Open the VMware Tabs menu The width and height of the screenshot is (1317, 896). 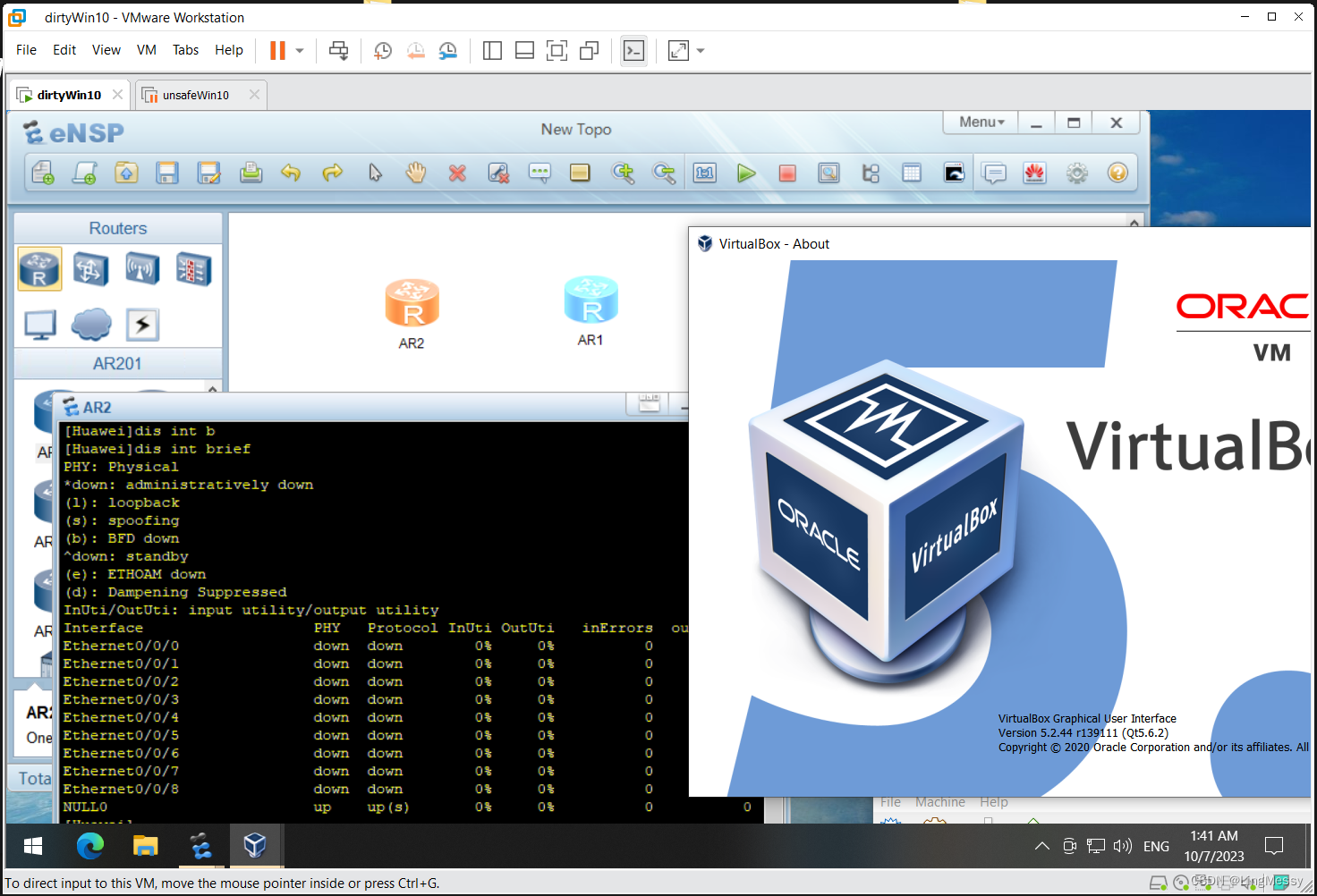(x=185, y=50)
